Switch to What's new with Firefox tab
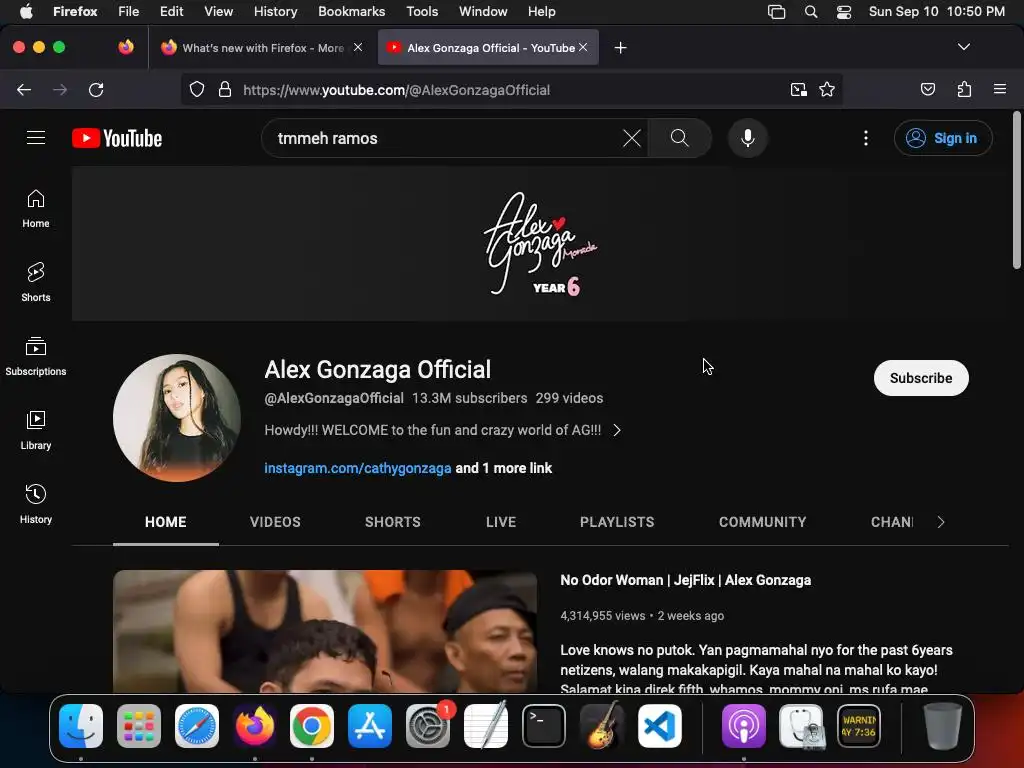The image size is (1024, 768). pyautogui.click(x=262, y=48)
